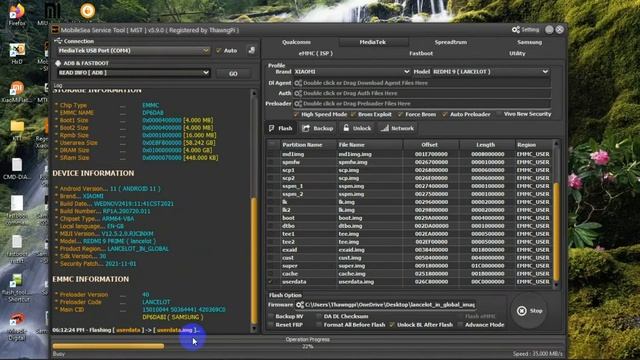Click the Auth file browse gear icon
Viewport: 640px width, 360px height.
point(298,93)
